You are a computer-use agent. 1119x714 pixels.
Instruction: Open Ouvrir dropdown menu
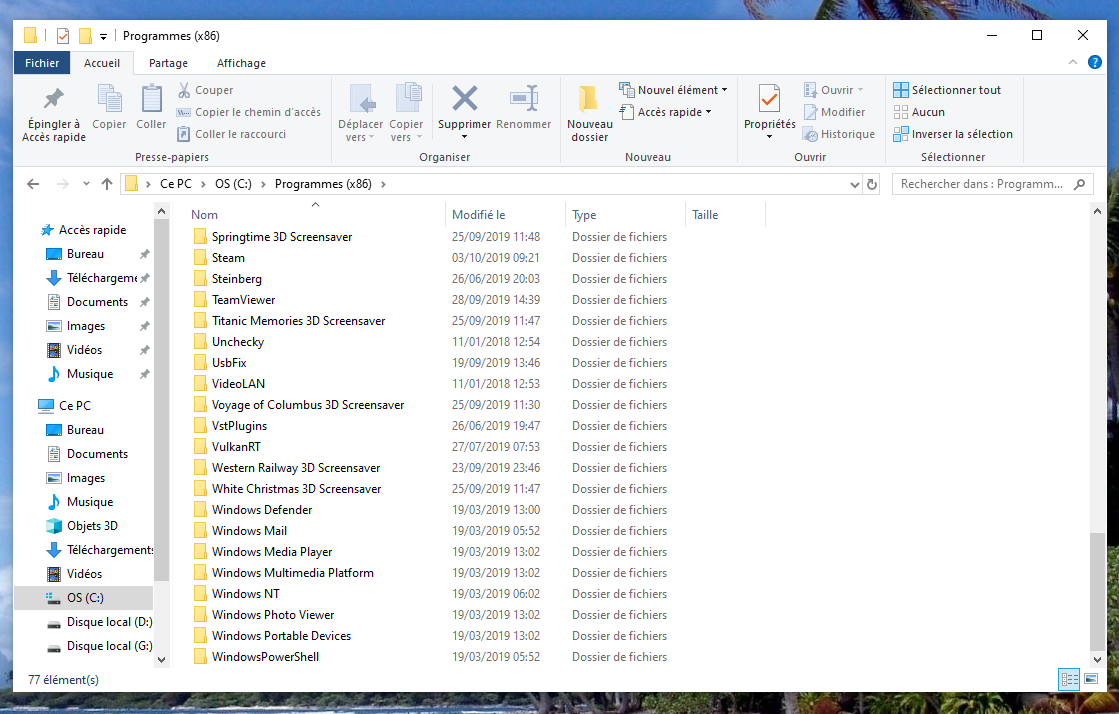pyautogui.click(x=860, y=90)
